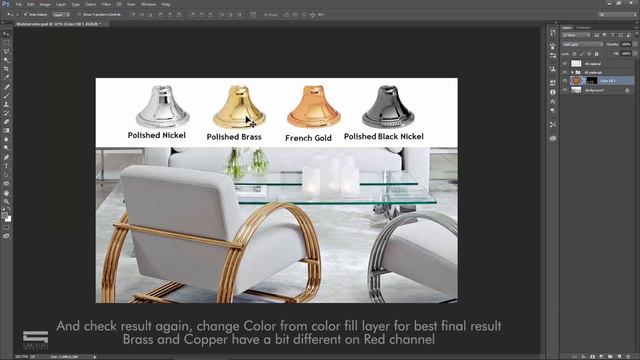The width and height of the screenshot is (640, 360).
Task: Select the Gradient tool
Action: click(6, 130)
